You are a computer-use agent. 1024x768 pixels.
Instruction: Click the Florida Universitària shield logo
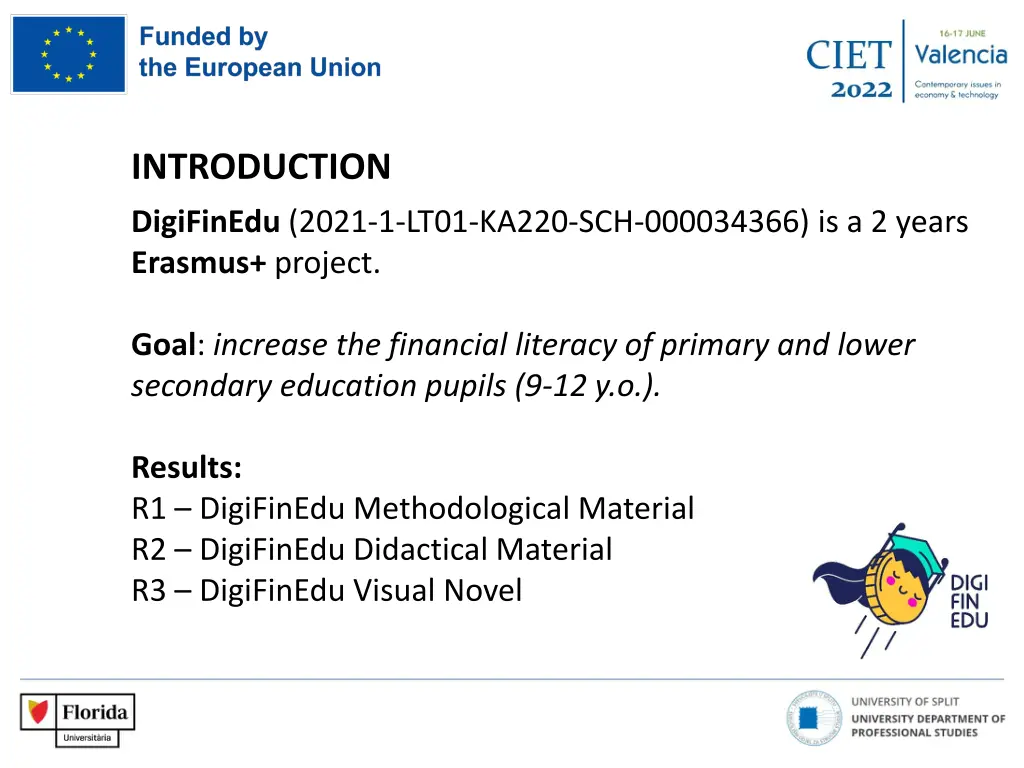38,712
